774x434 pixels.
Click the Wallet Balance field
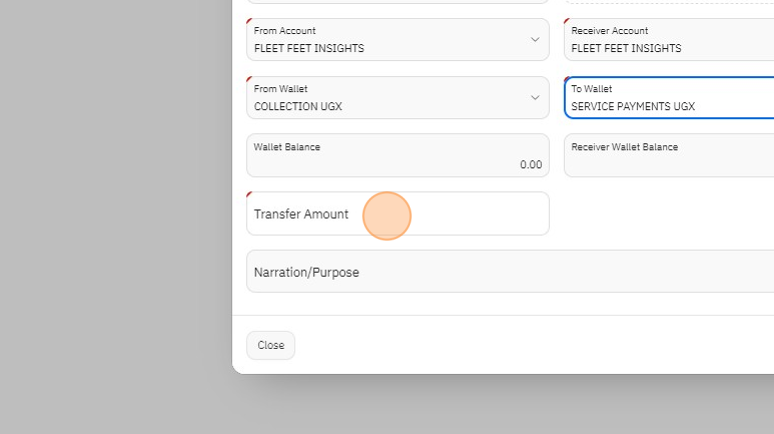pyautogui.click(x=397, y=156)
